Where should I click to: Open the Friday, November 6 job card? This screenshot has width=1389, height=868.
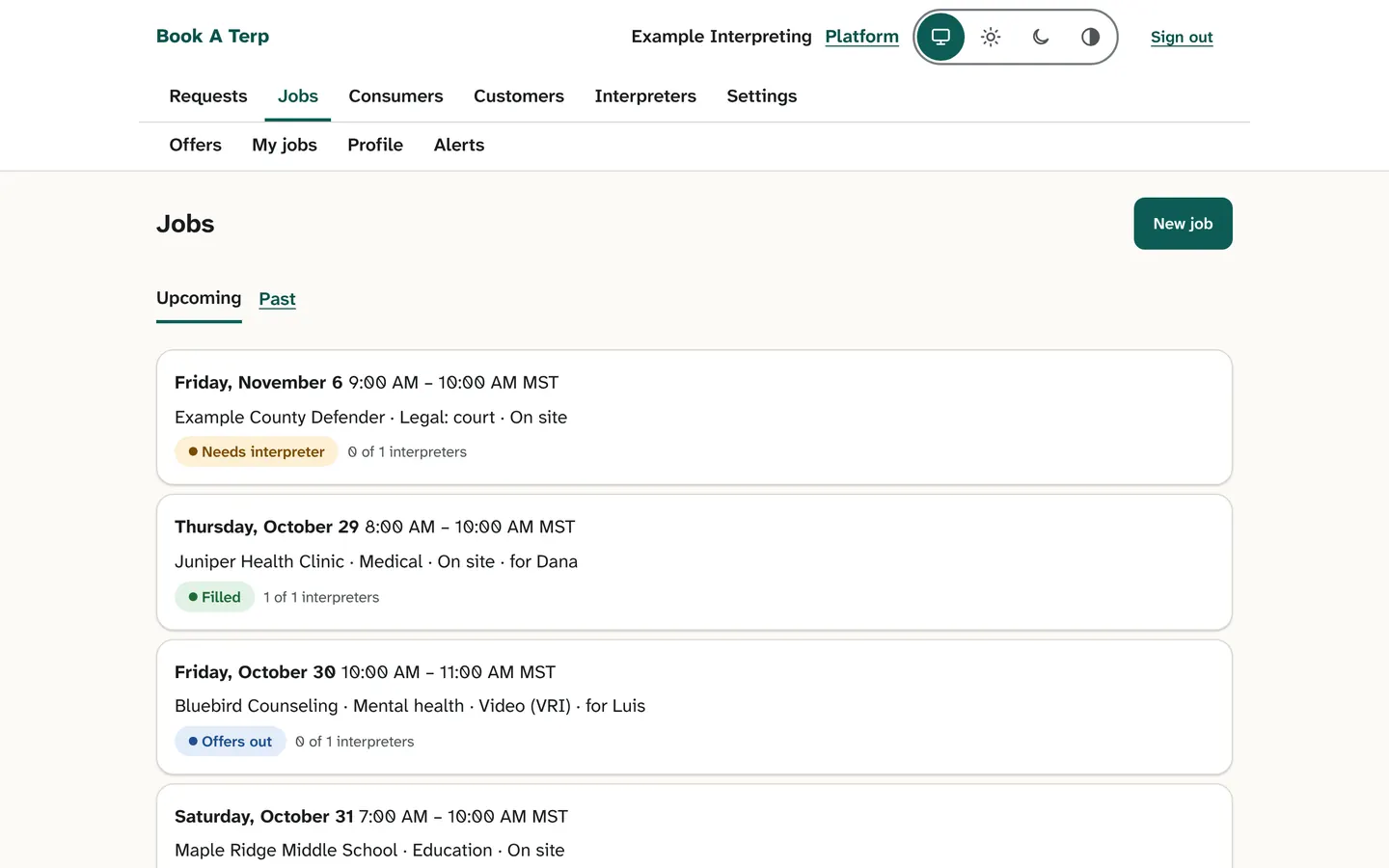click(694, 418)
